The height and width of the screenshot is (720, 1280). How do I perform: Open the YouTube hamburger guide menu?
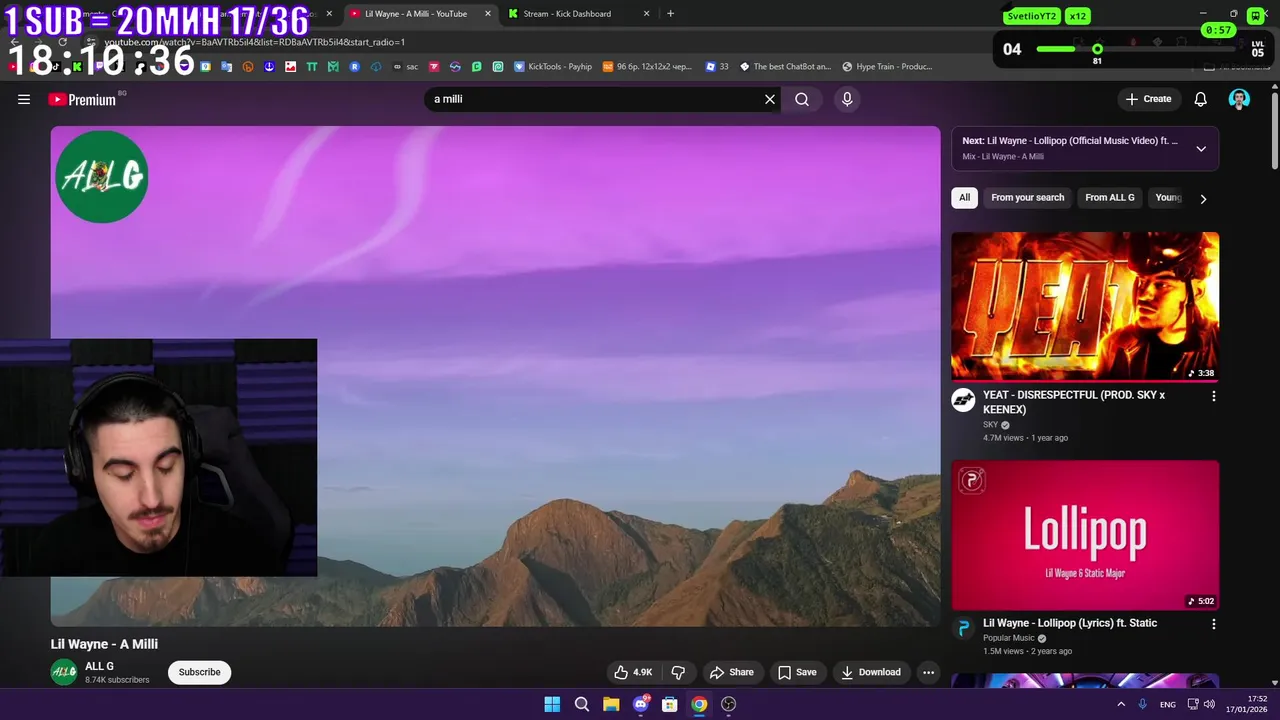coord(24,99)
